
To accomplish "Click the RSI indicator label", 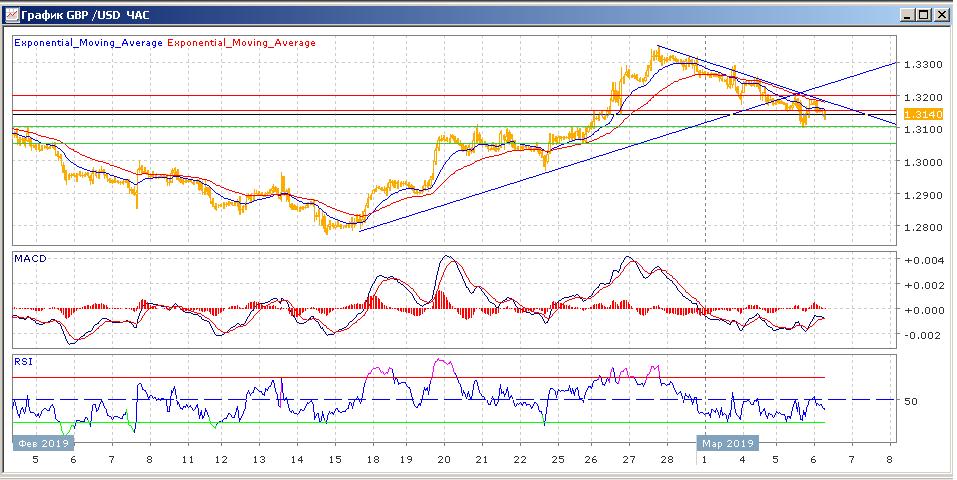I will coord(23,362).
